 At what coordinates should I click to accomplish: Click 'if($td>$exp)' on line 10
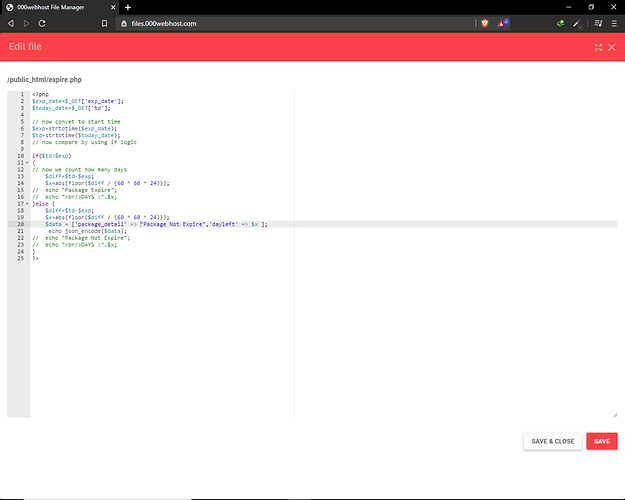pyautogui.click(x=52, y=156)
